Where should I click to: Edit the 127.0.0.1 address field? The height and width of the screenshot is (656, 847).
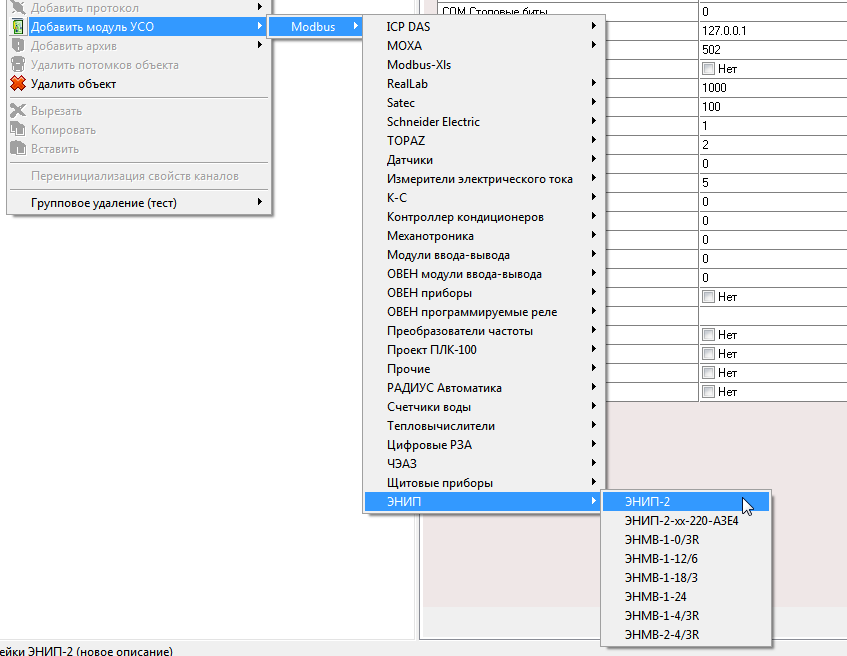click(x=773, y=31)
